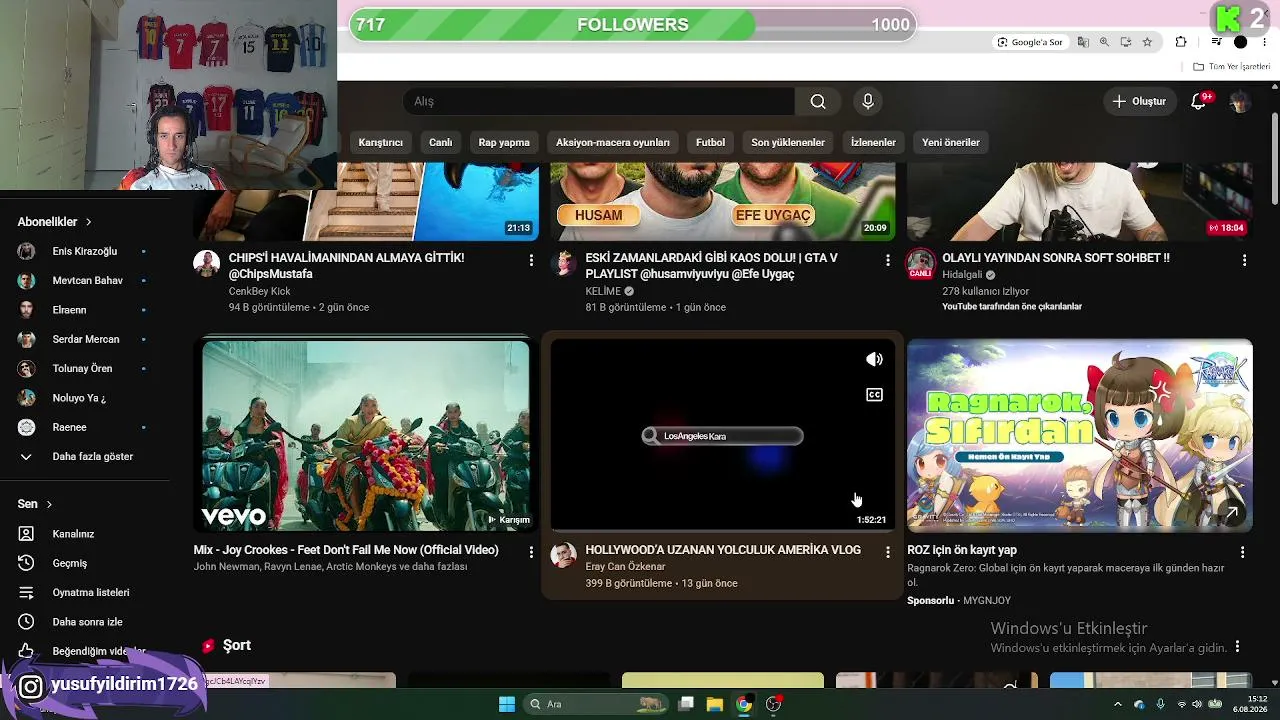
Task: Open the Chrome three-dot menu
Action: coord(1265,42)
